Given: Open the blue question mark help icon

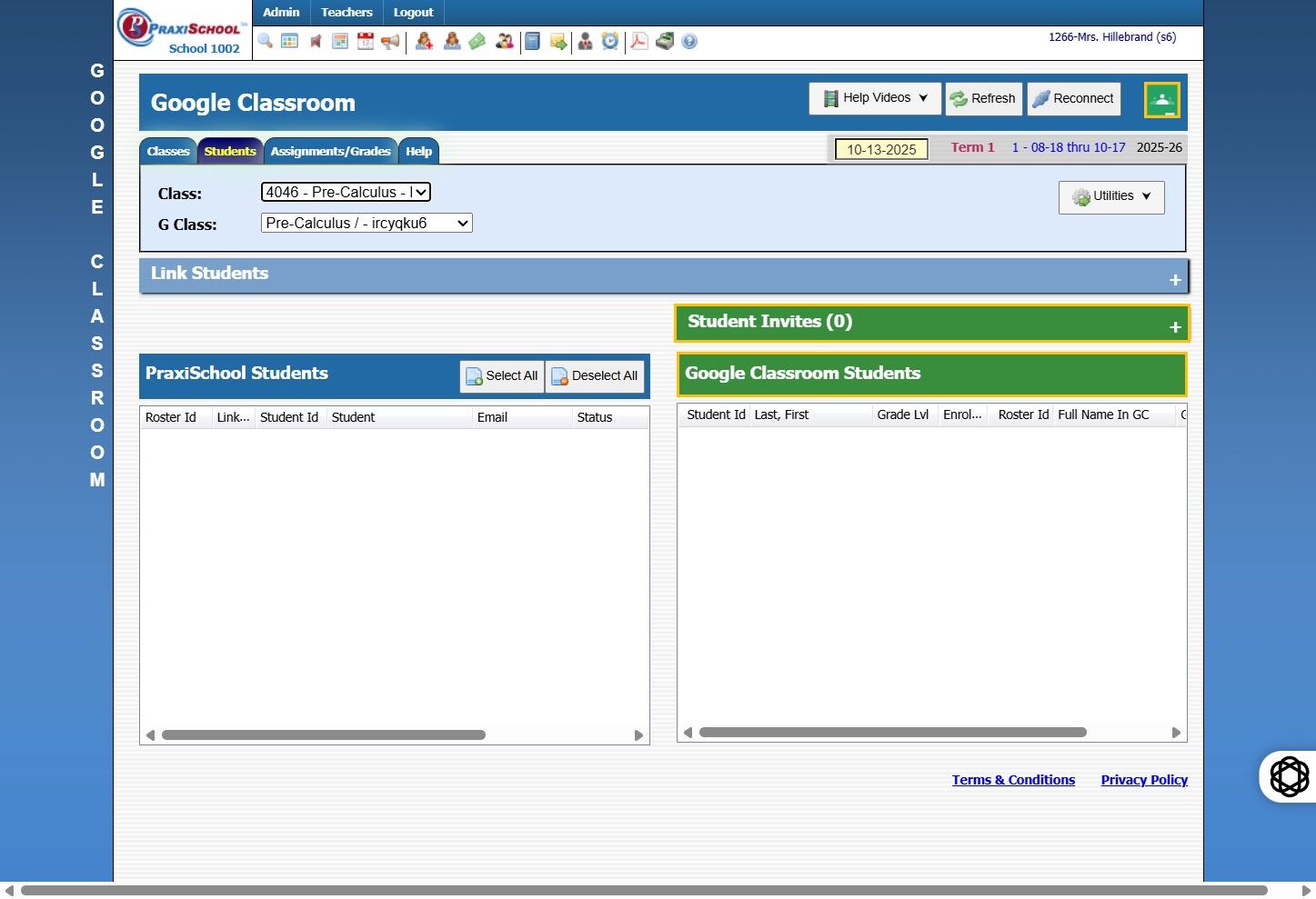Looking at the screenshot, I should tap(689, 41).
